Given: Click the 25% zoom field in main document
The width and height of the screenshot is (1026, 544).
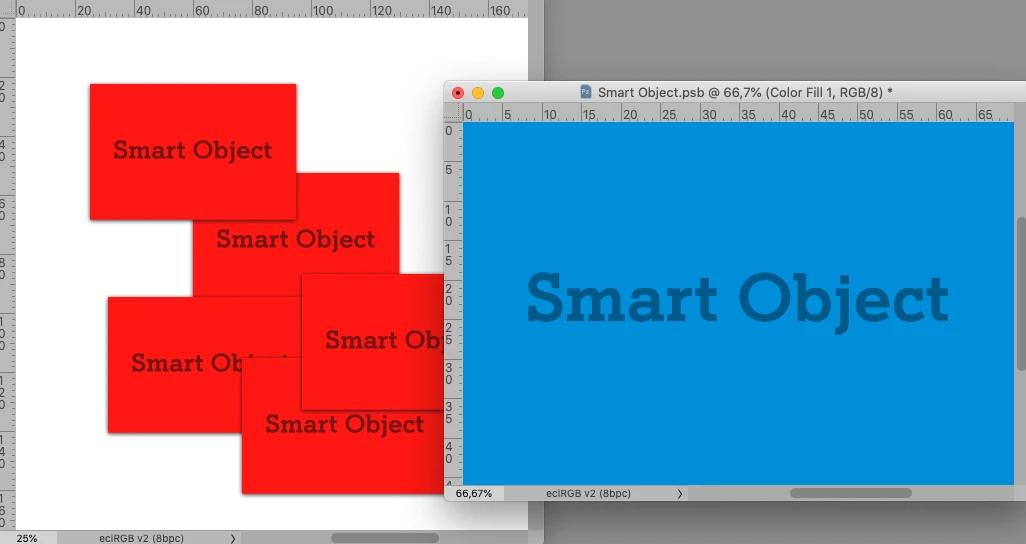Looking at the screenshot, I should 27,538.
